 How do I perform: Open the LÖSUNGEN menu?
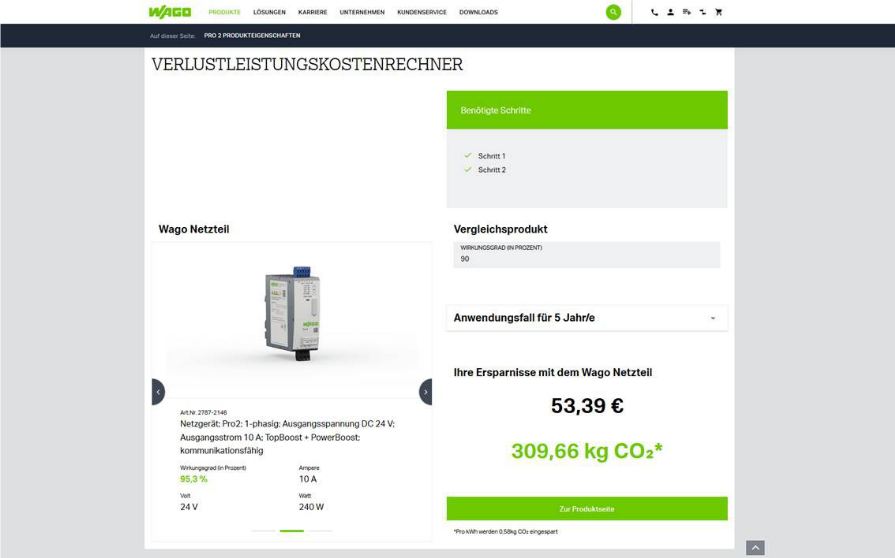(269, 12)
